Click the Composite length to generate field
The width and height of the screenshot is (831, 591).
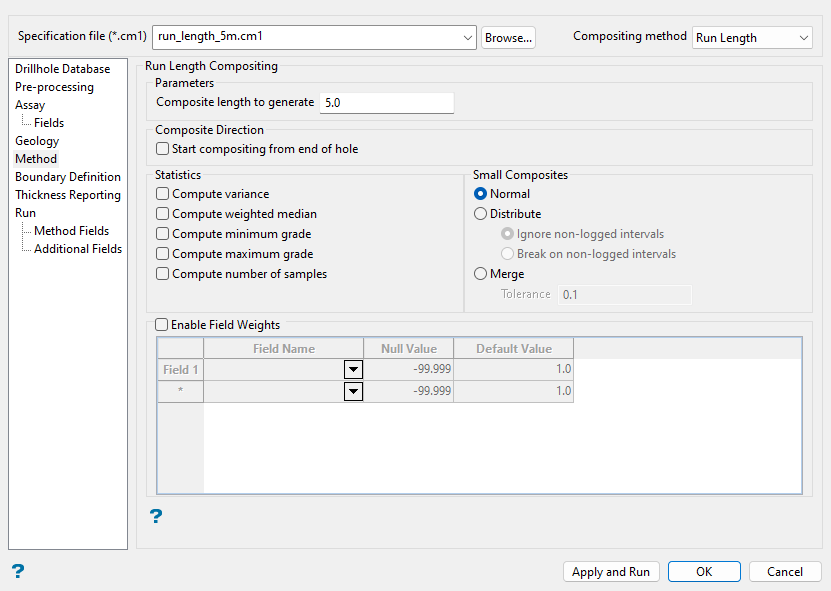[x=386, y=103]
